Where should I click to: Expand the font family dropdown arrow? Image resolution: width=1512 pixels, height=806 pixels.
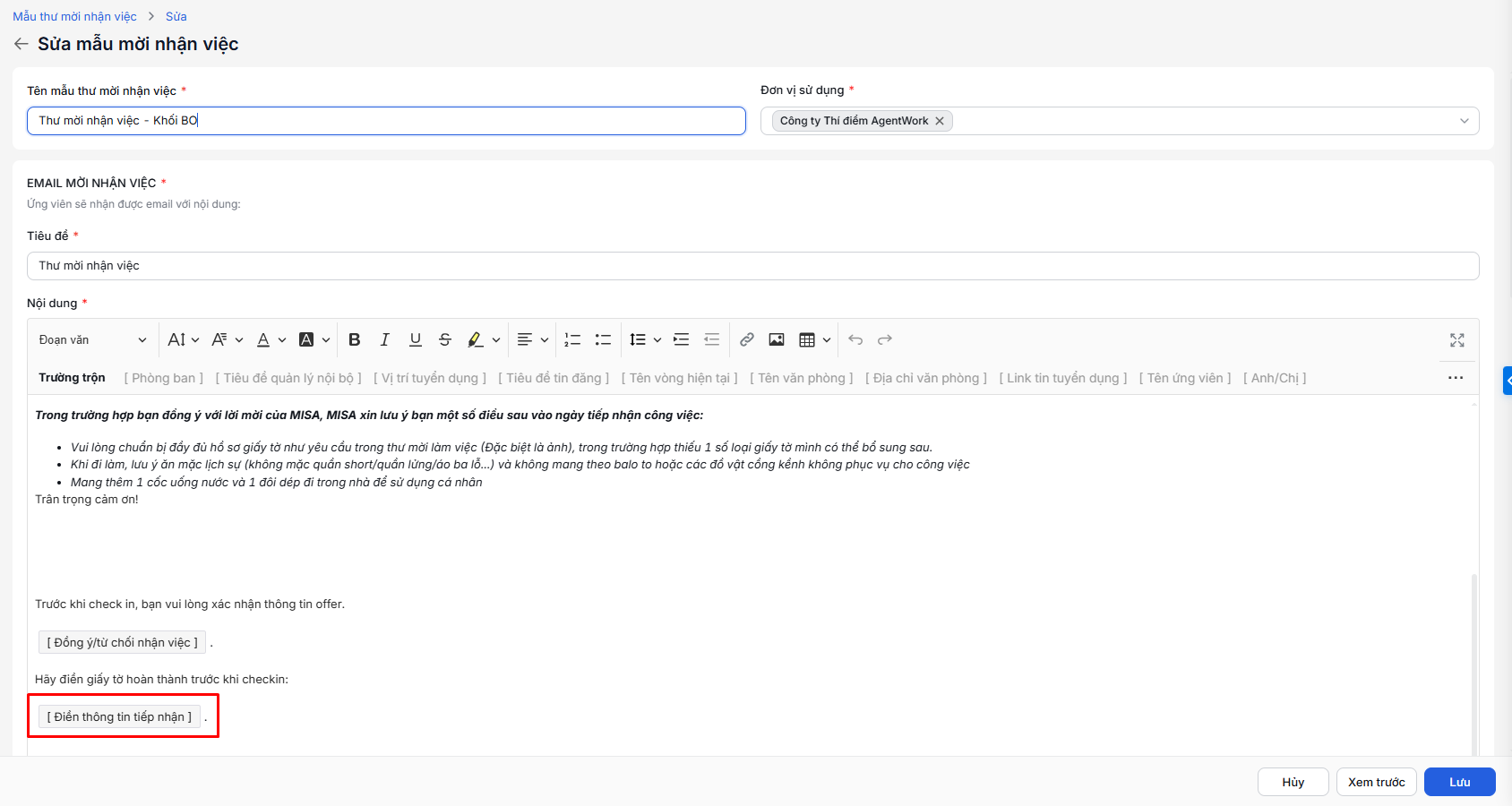coord(239,340)
